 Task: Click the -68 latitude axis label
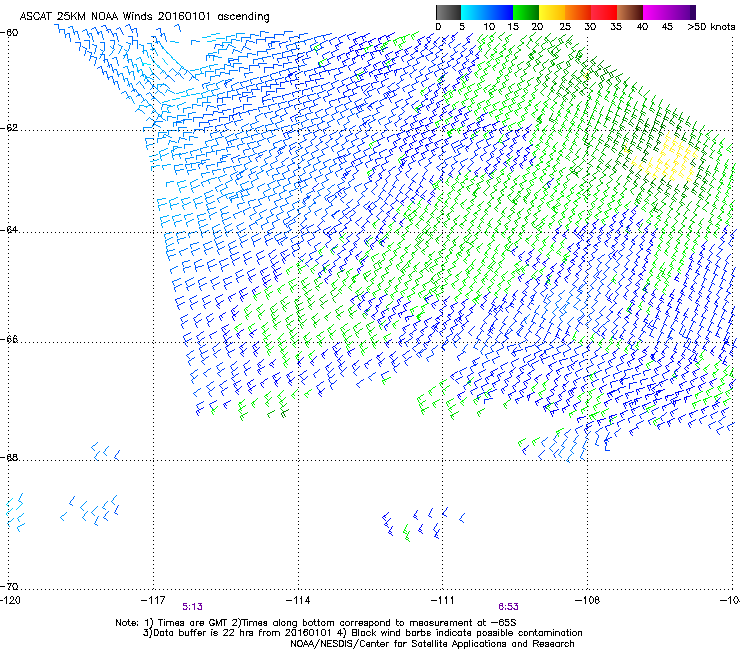[x=9, y=457]
